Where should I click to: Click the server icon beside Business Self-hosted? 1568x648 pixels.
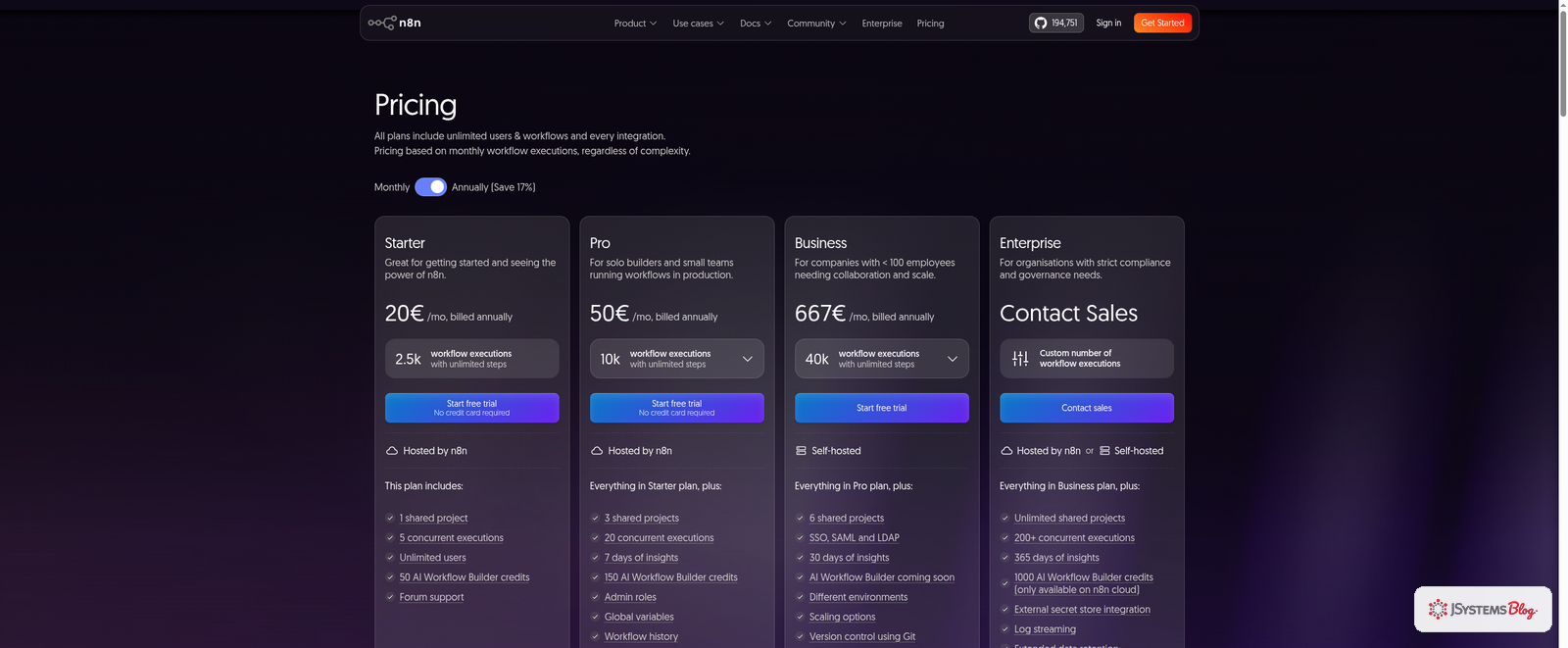tap(801, 451)
